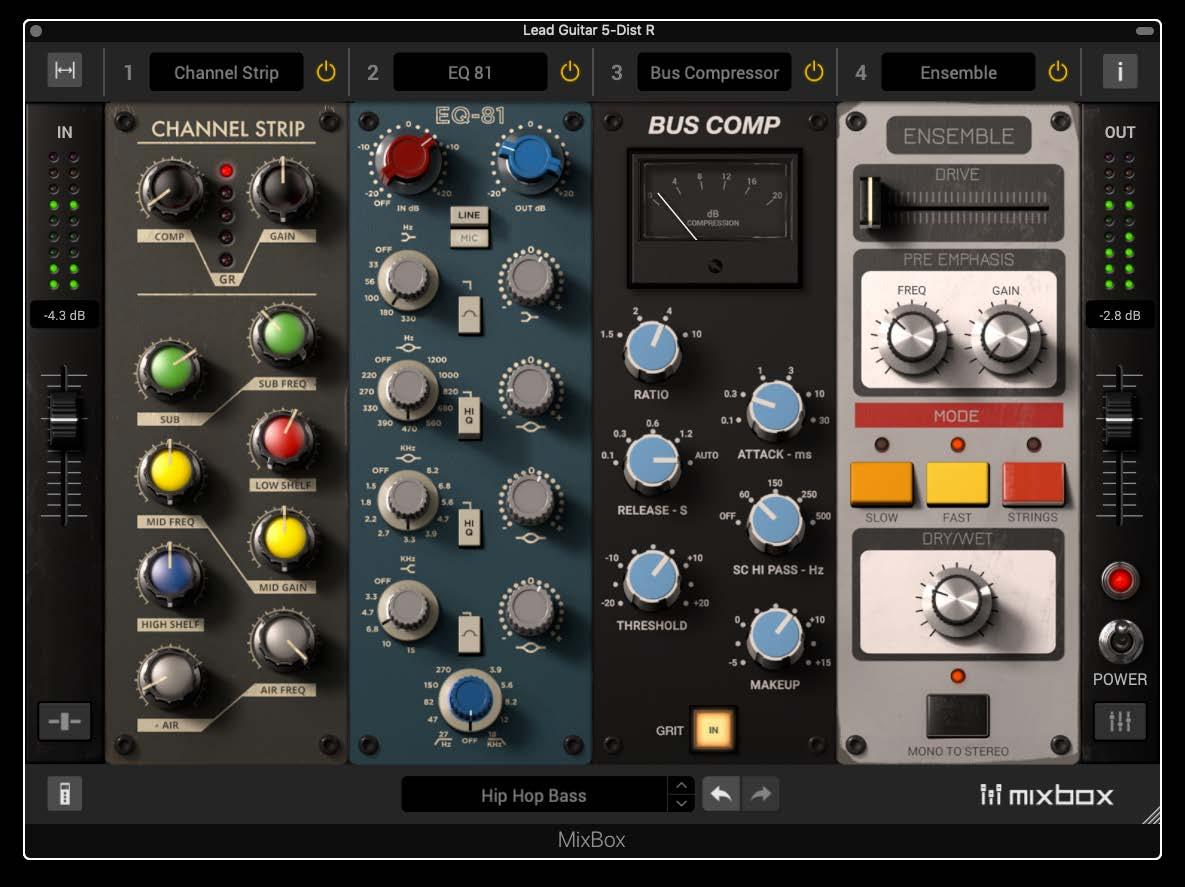Open the EQ 81 slot selector
This screenshot has height=887, width=1185.
pos(470,73)
